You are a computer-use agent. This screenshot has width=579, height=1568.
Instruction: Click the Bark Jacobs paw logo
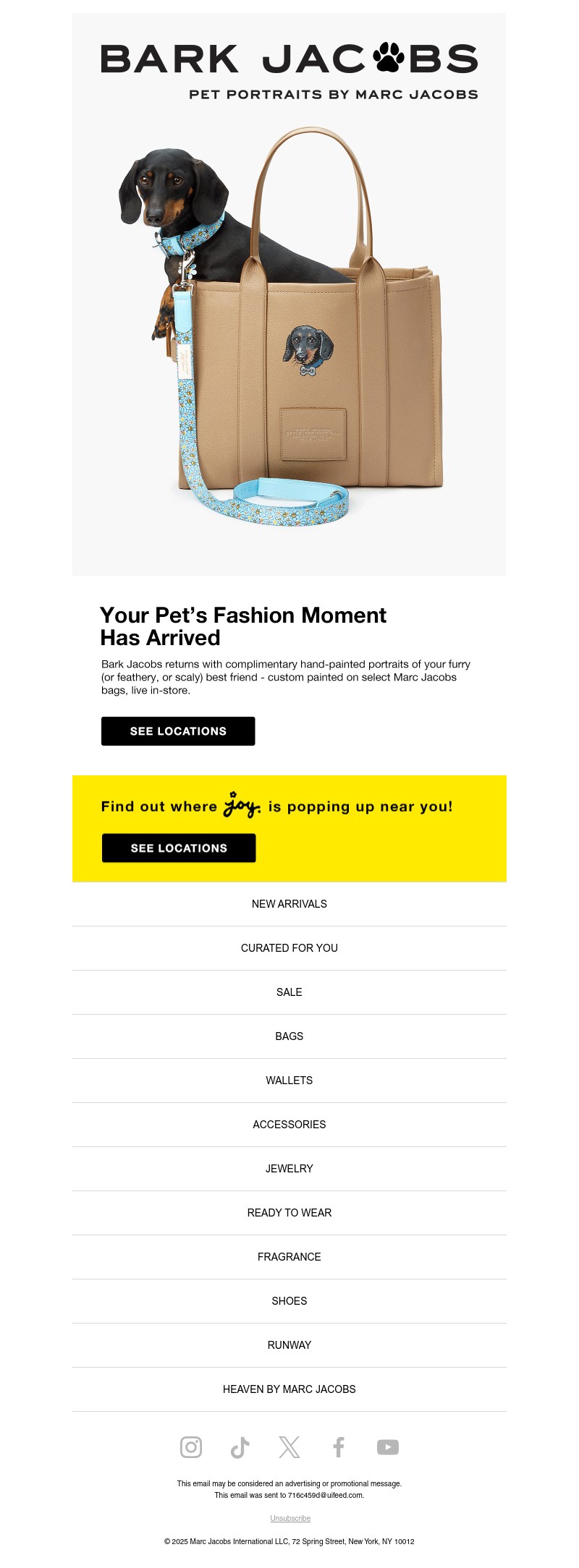click(x=289, y=59)
